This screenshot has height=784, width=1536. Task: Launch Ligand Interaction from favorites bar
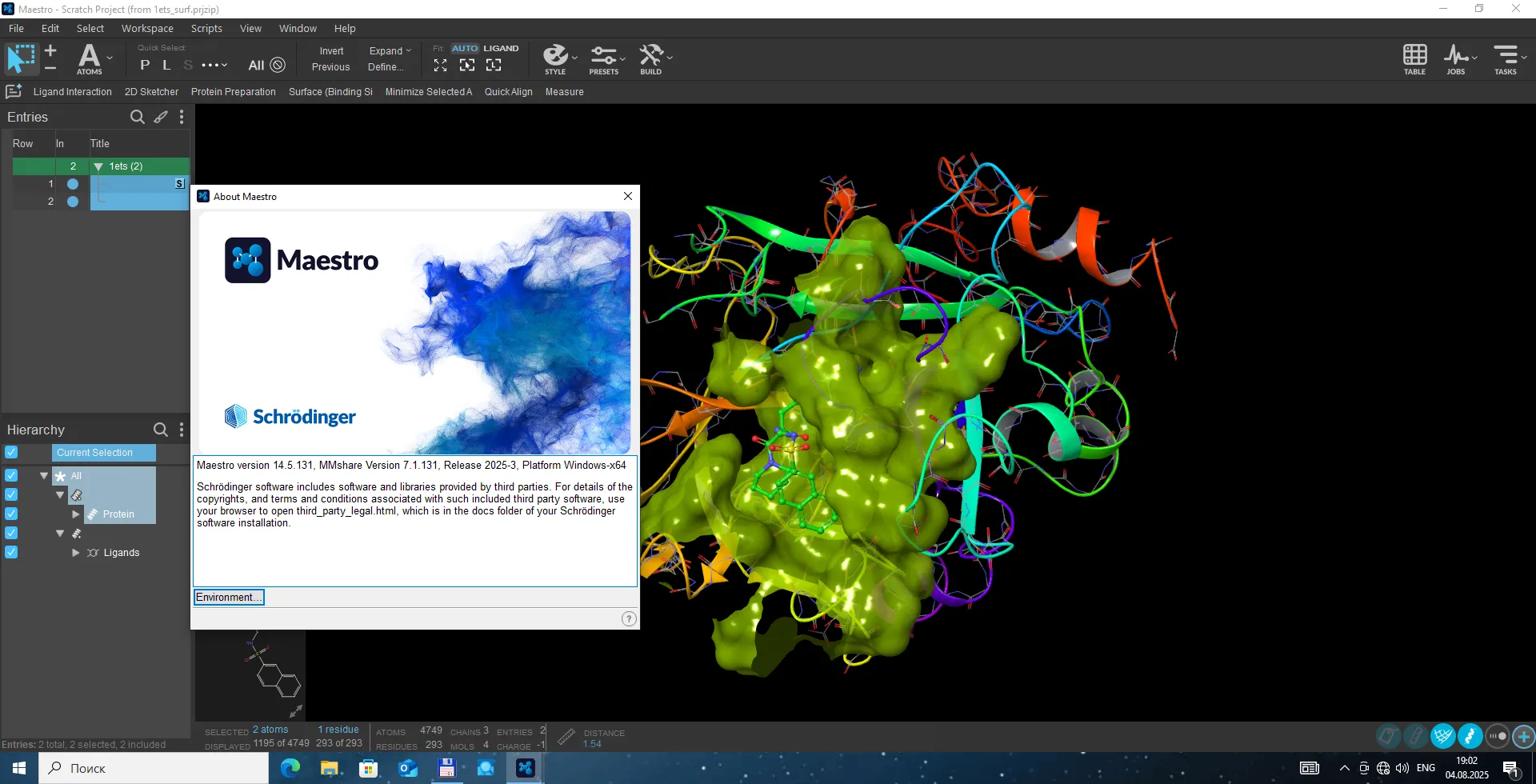(73, 92)
